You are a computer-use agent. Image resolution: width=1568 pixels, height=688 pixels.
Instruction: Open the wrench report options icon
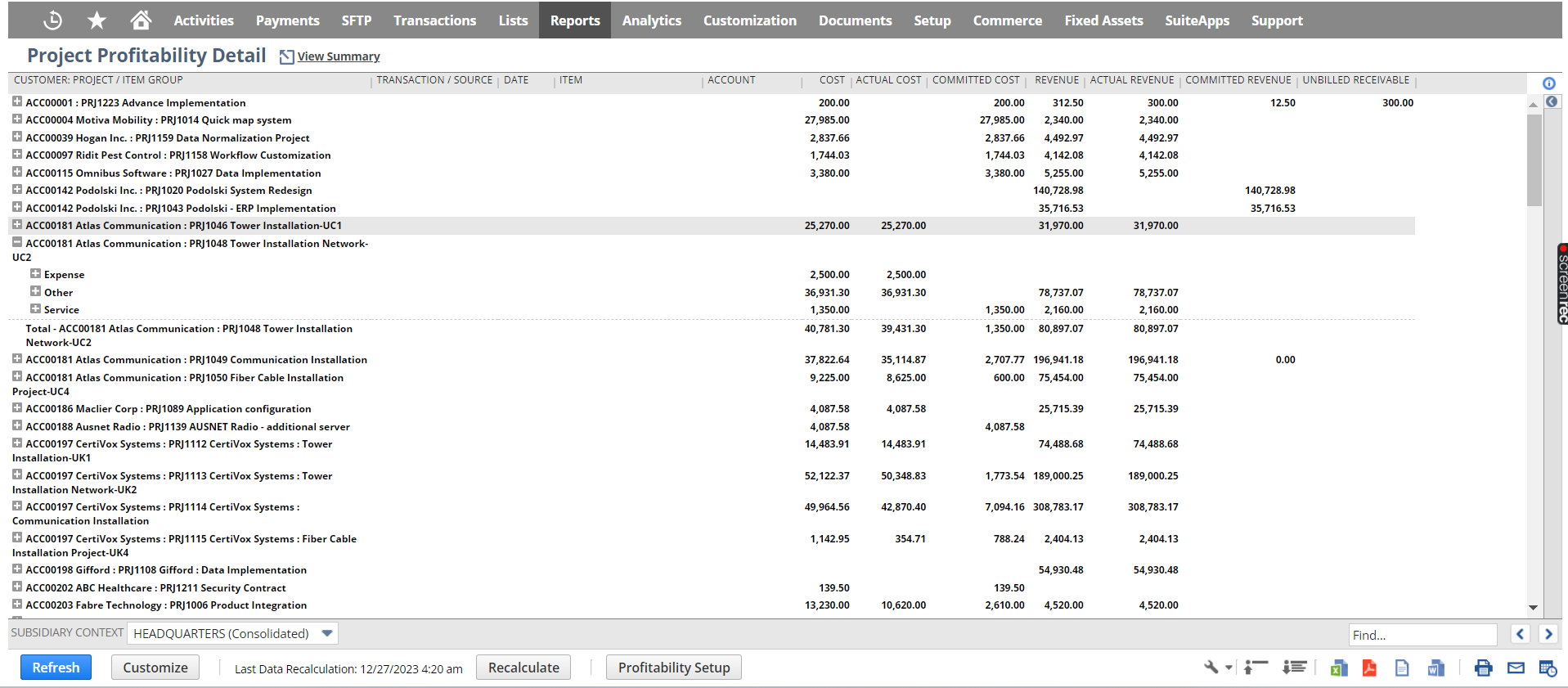pyautogui.click(x=1211, y=668)
